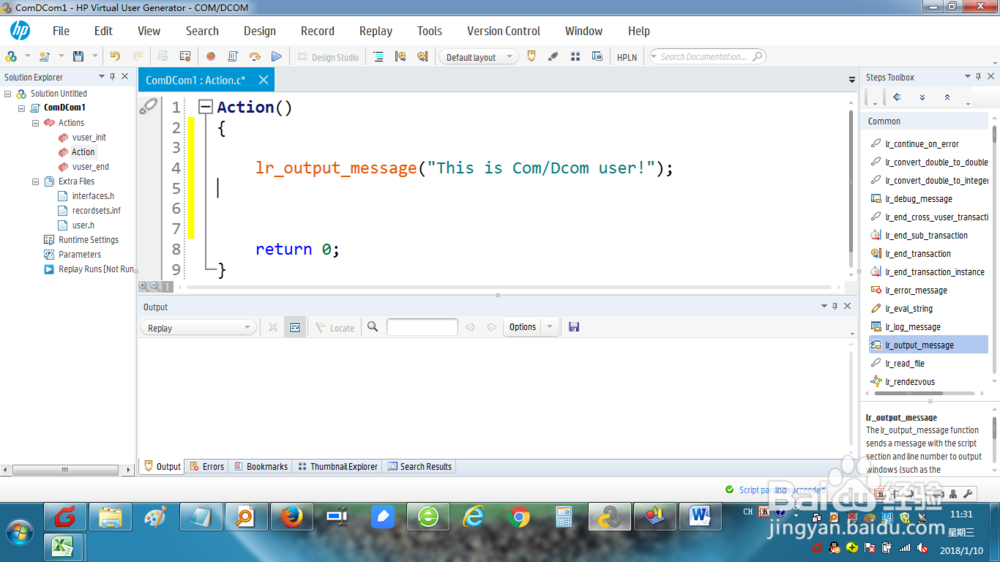Click the magnifier search icon in Output
Screen dimensions: 1000x562
pos(372,327)
